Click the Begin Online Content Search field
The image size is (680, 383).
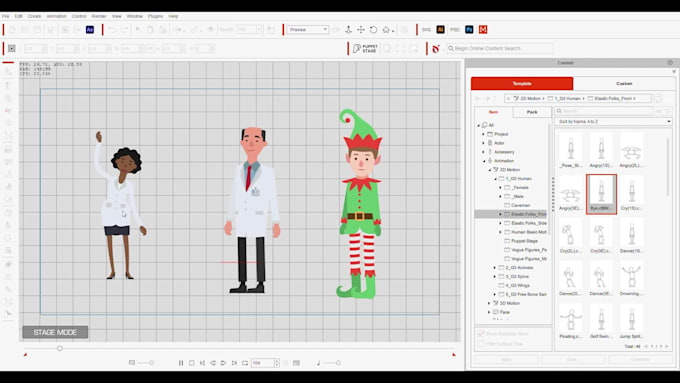(x=500, y=48)
